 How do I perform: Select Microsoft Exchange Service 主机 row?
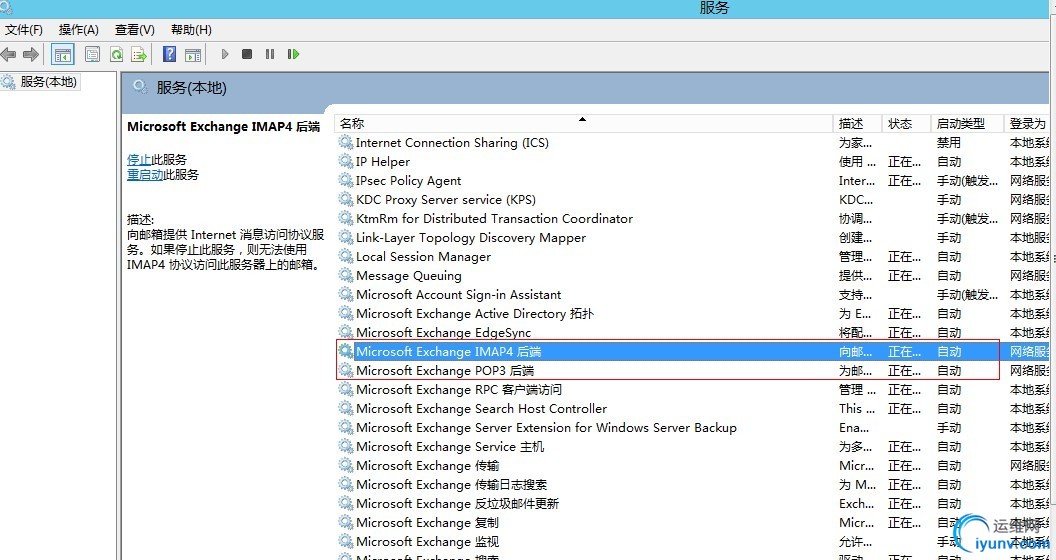point(450,447)
